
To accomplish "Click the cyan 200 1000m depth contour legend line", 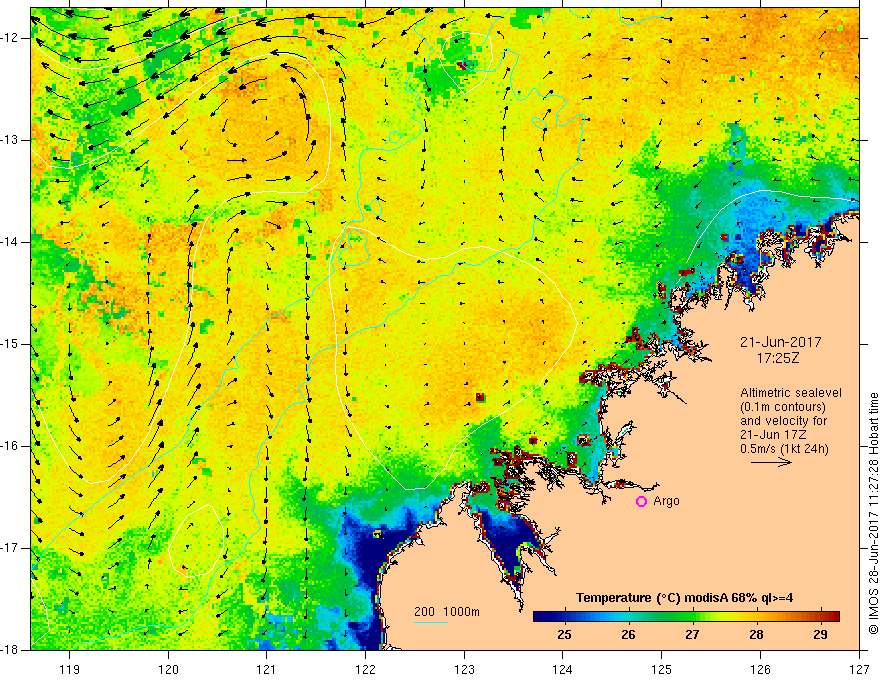I will [431, 622].
